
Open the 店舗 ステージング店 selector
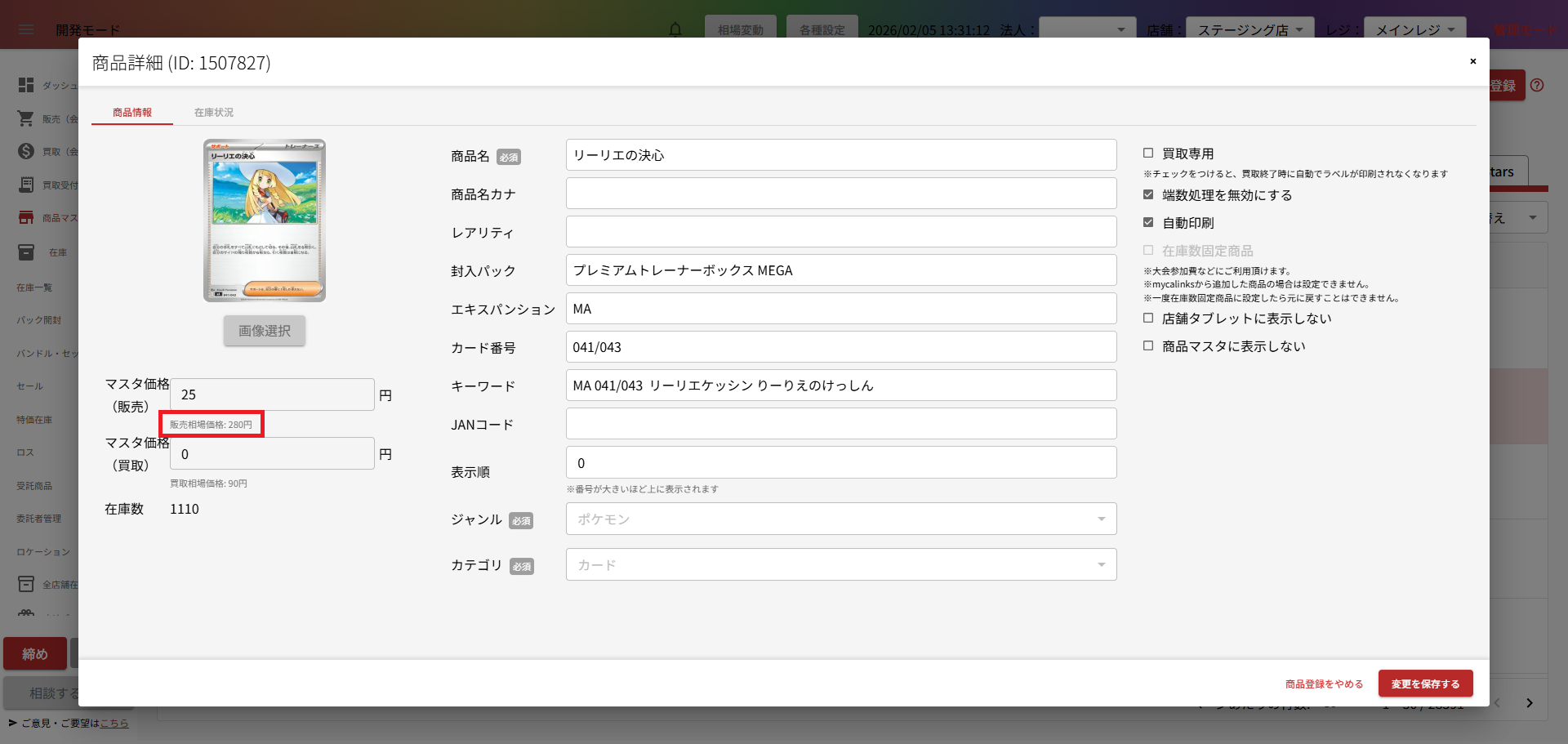point(1249,29)
